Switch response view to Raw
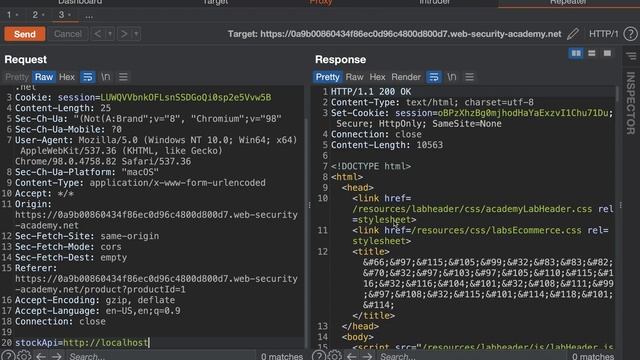 click(354, 77)
